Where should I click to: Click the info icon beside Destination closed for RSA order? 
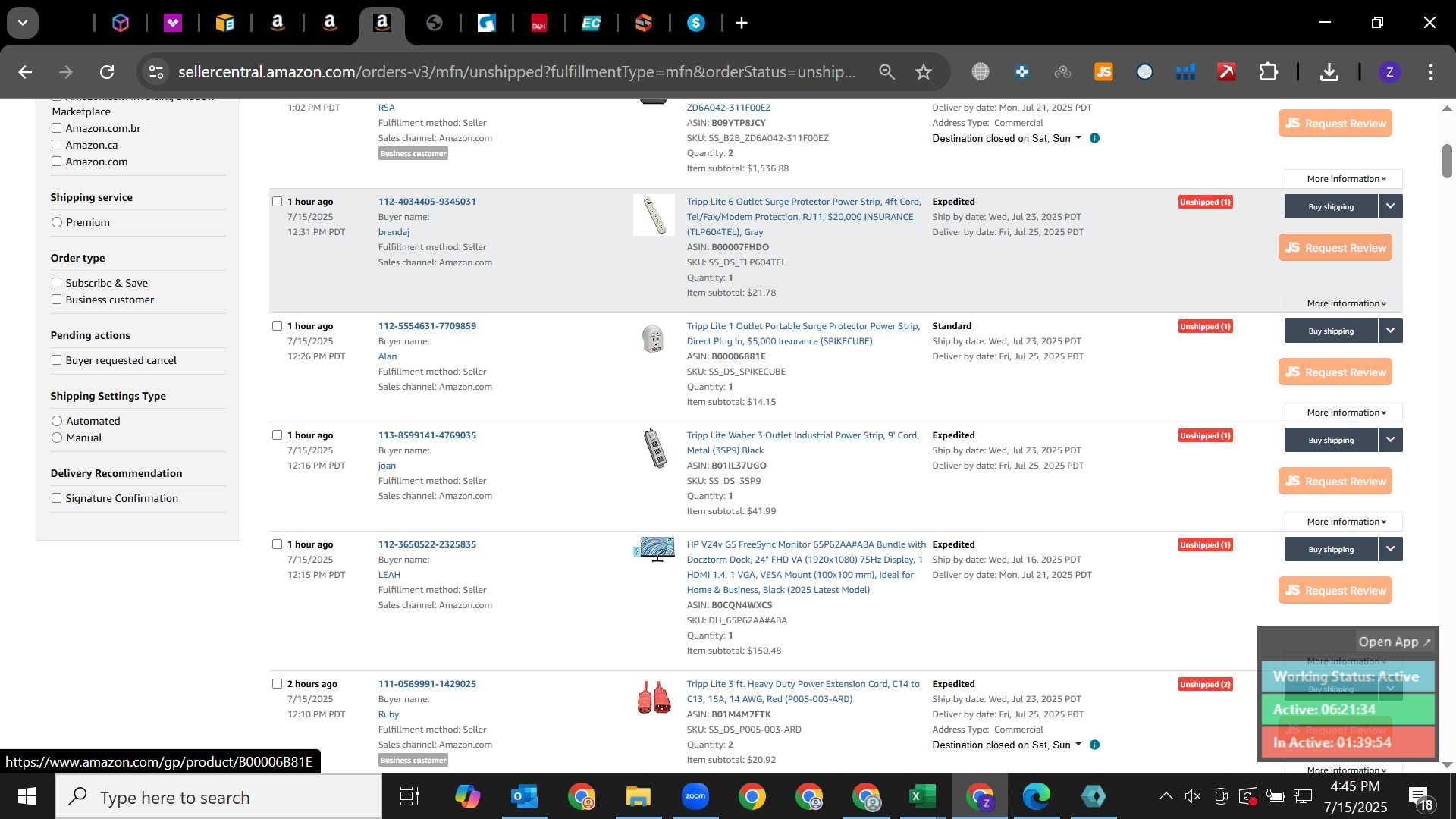click(1094, 138)
